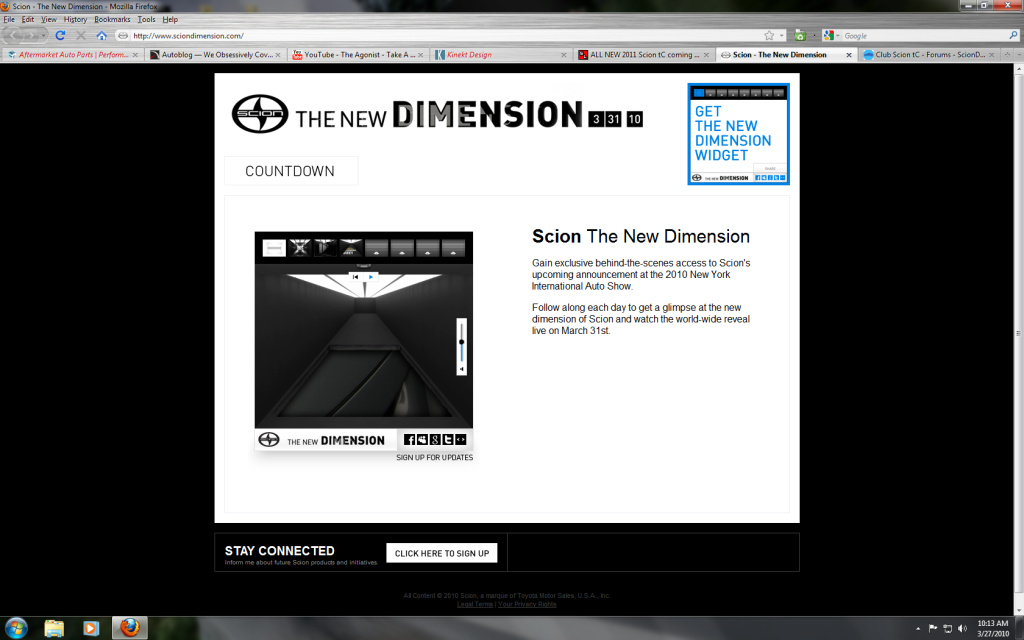Click fifth locked thumbnail in widget strip
The width and height of the screenshot is (1024, 640).
(377, 248)
